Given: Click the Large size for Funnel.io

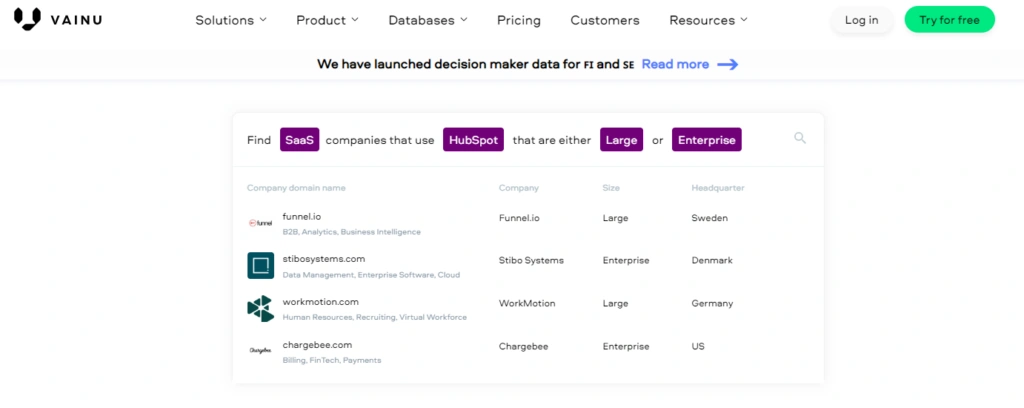Looking at the screenshot, I should click(x=615, y=218).
